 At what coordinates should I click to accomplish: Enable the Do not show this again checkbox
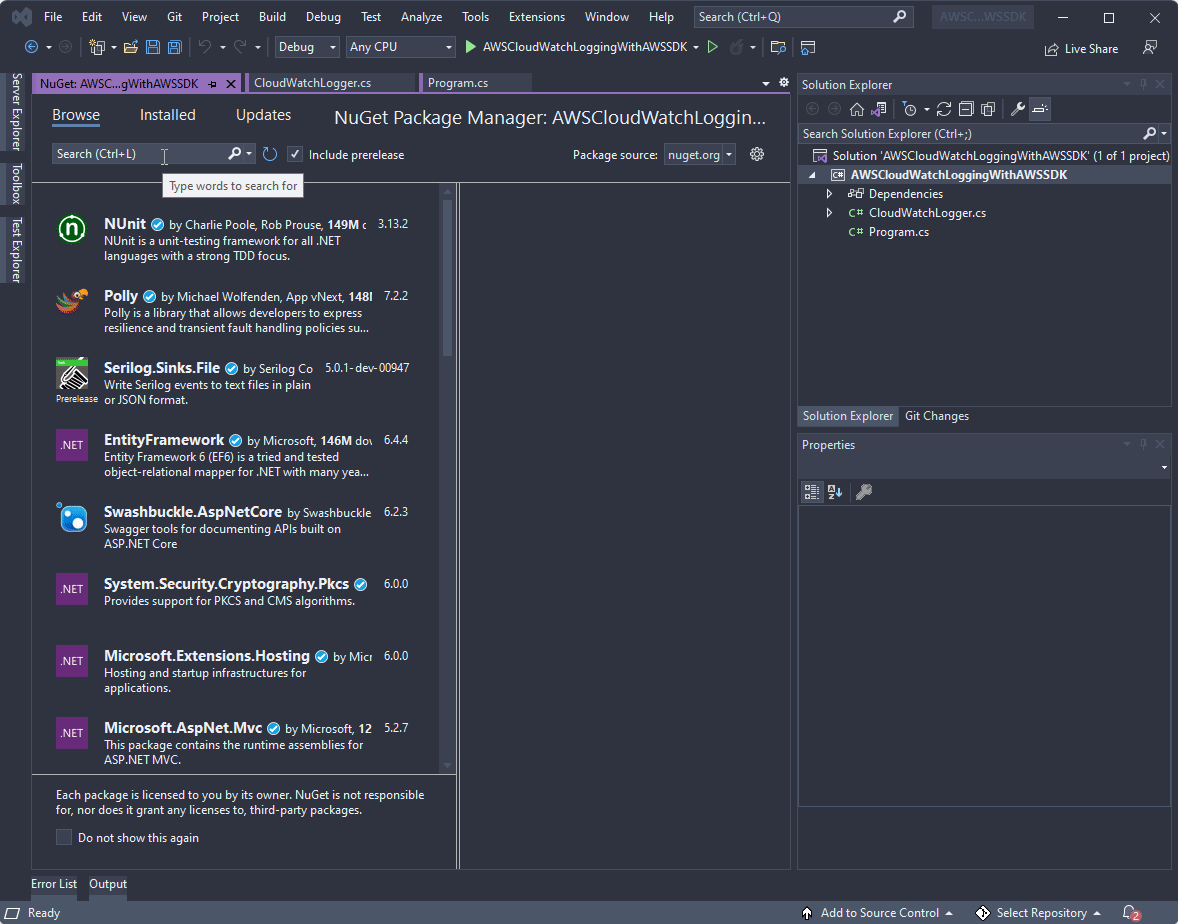(64, 837)
